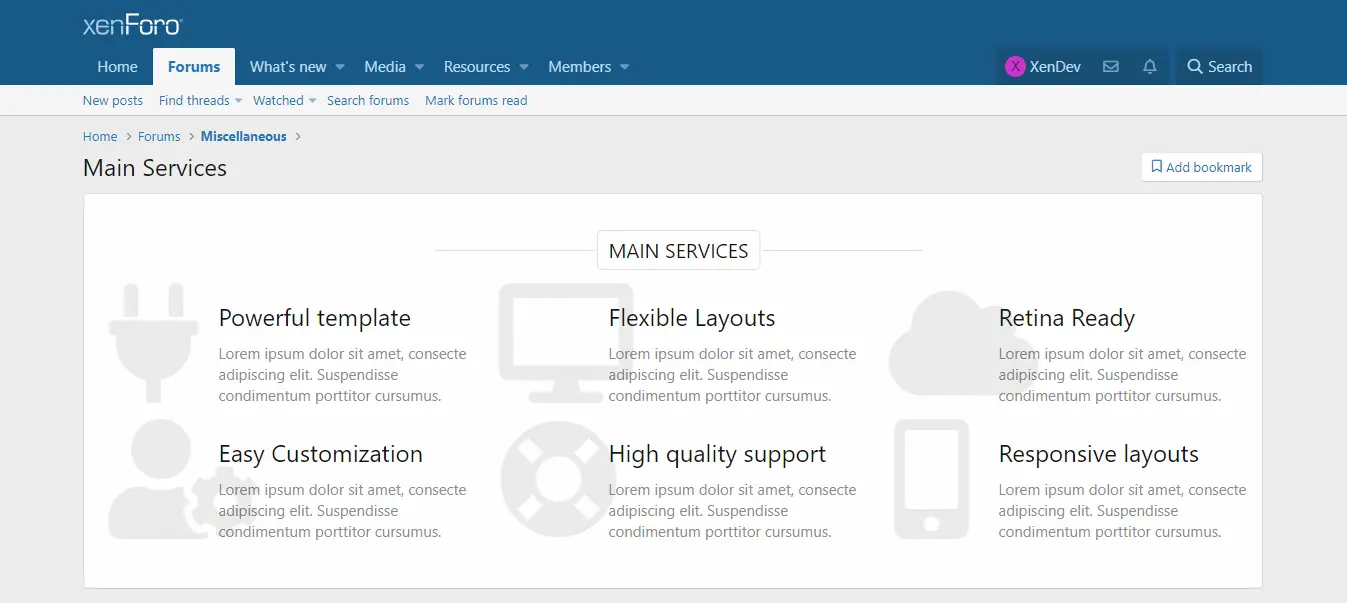Screen dimensions: 1347x603
Task: Click Mark forums read
Action: [x=476, y=100]
